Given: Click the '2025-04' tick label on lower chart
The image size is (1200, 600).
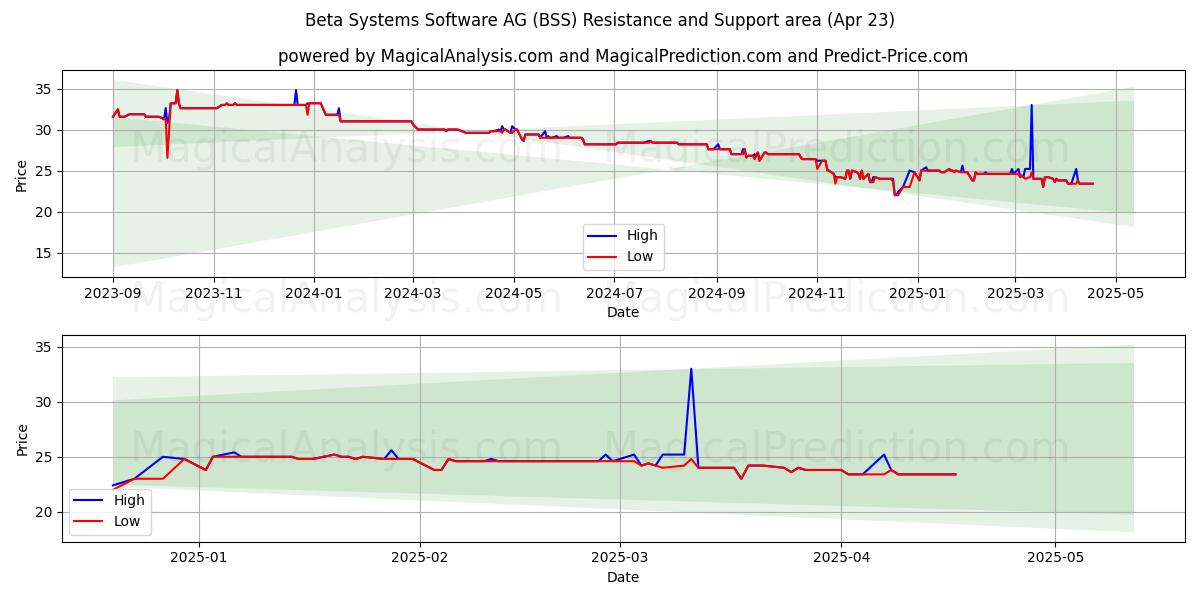Looking at the screenshot, I should point(841,559).
